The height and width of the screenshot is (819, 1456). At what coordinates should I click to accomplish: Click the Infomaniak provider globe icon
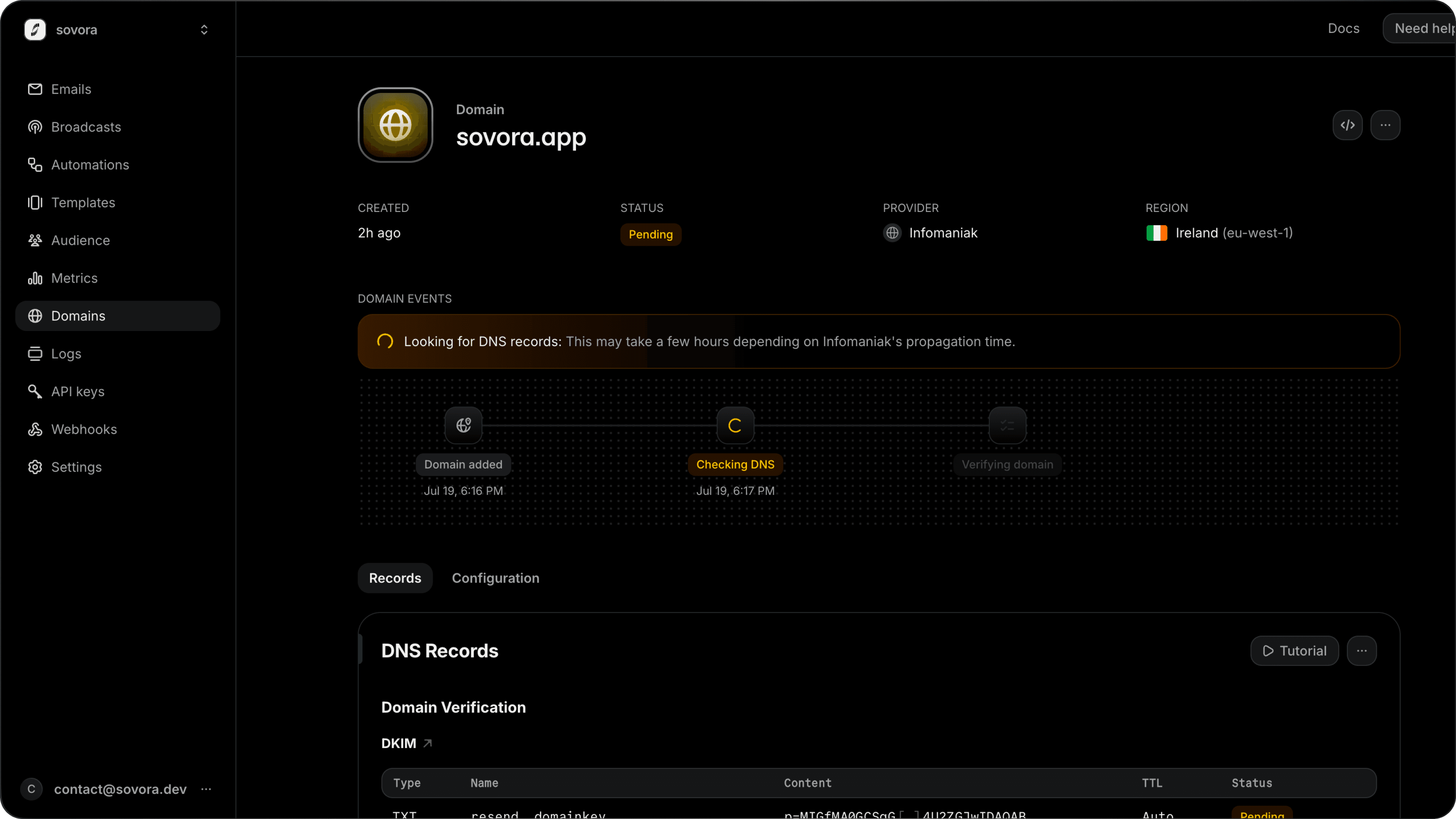click(x=893, y=233)
